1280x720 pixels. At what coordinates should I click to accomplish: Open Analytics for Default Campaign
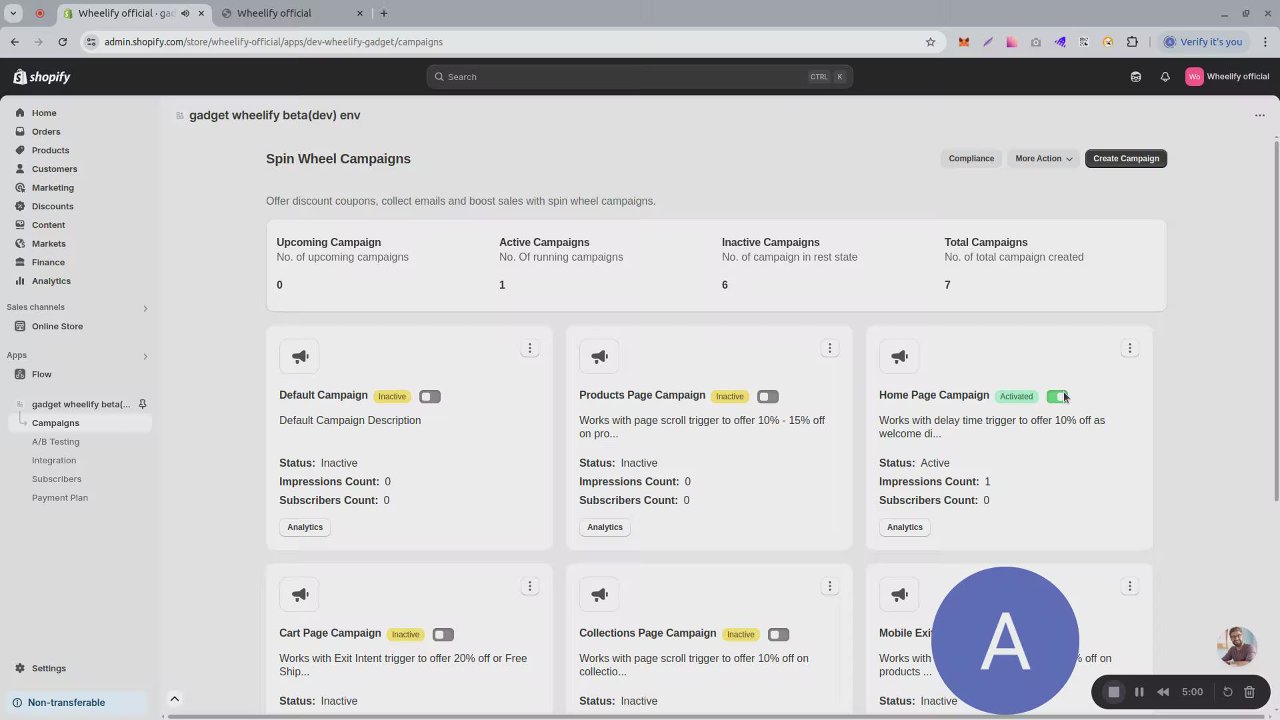(x=305, y=527)
